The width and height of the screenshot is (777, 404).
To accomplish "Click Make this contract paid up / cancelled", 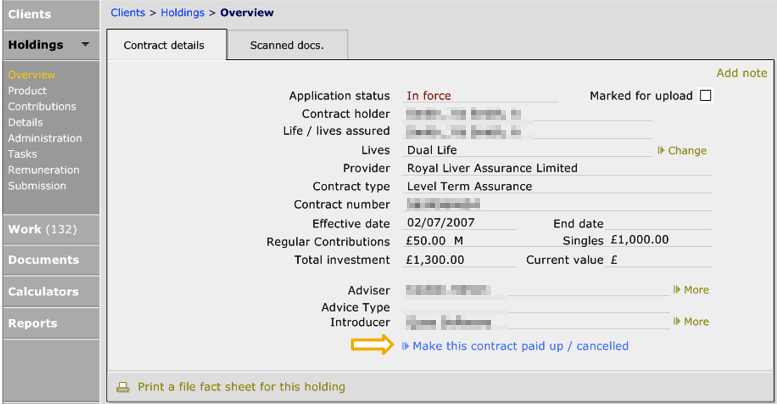I will [x=515, y=346].
